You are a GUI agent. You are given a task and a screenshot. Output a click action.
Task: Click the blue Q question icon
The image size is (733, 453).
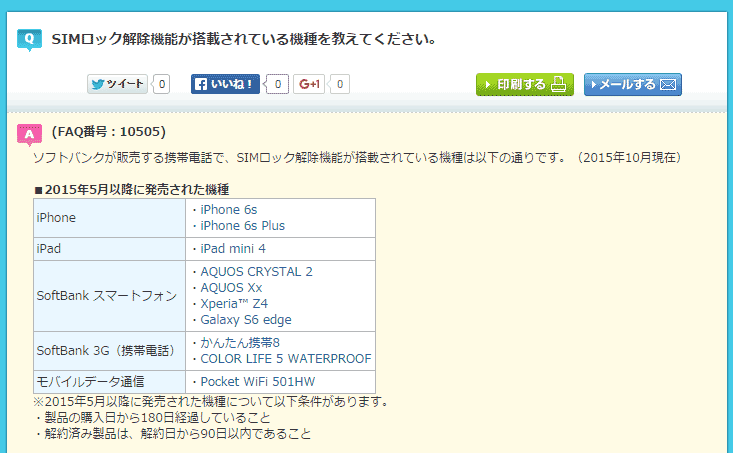point(29,40)
